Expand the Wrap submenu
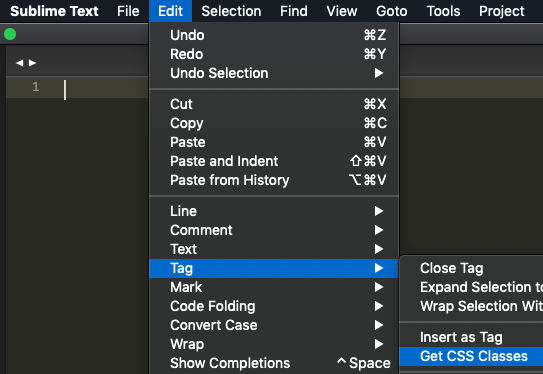 (274, 344)
